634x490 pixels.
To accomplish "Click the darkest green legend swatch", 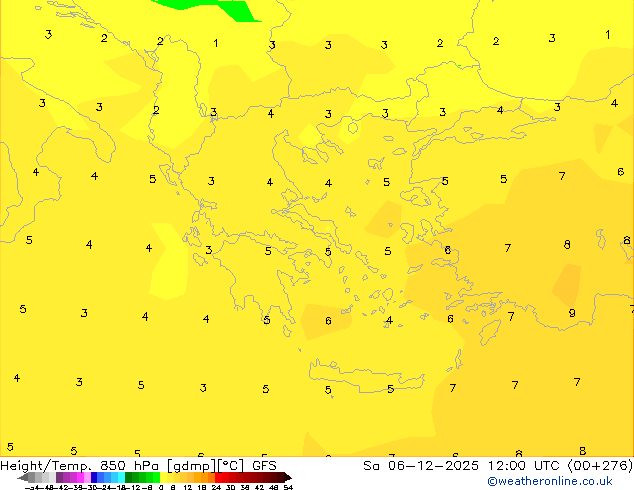I will tap(129, 477).
